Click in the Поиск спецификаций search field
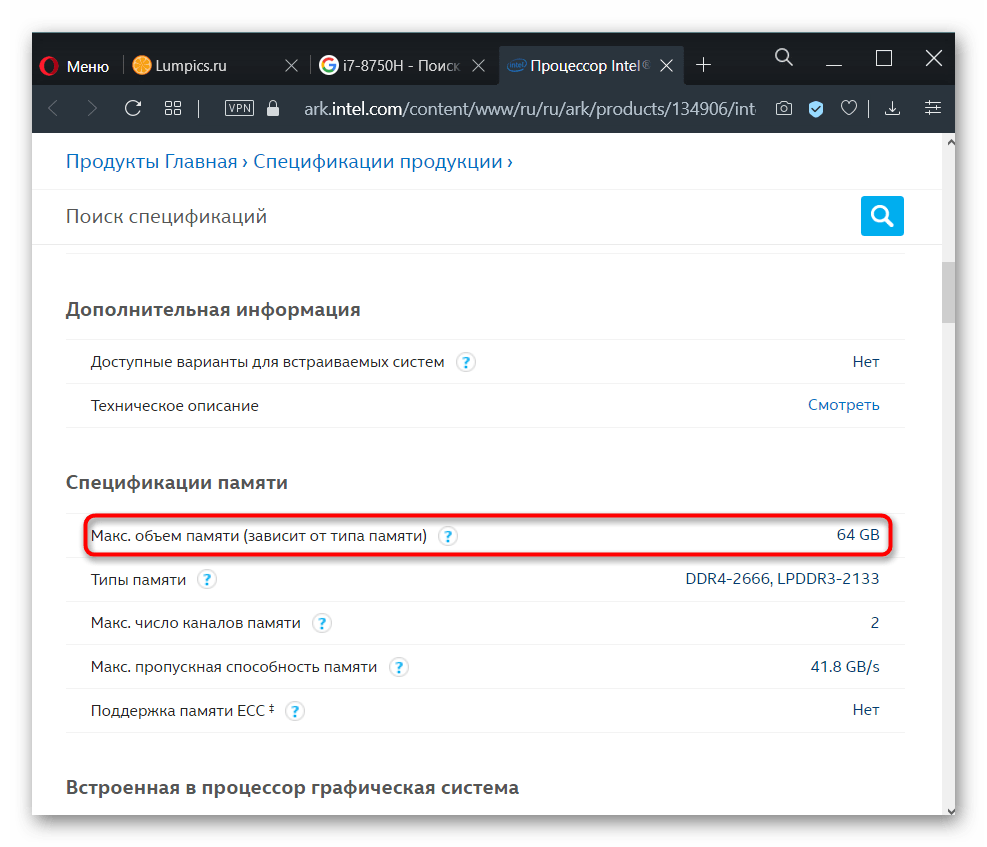 (450, 216)
